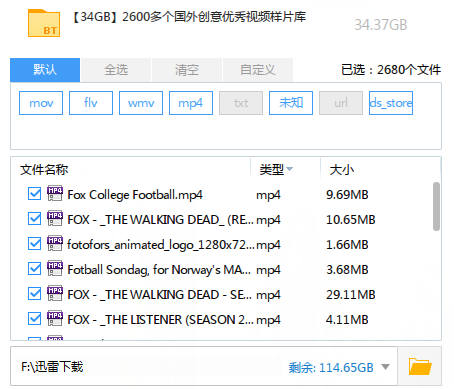The height and width of the screenshot is (389, 454).
Task: Open the download folder browse icon
Action: click(x=420, y=366)
